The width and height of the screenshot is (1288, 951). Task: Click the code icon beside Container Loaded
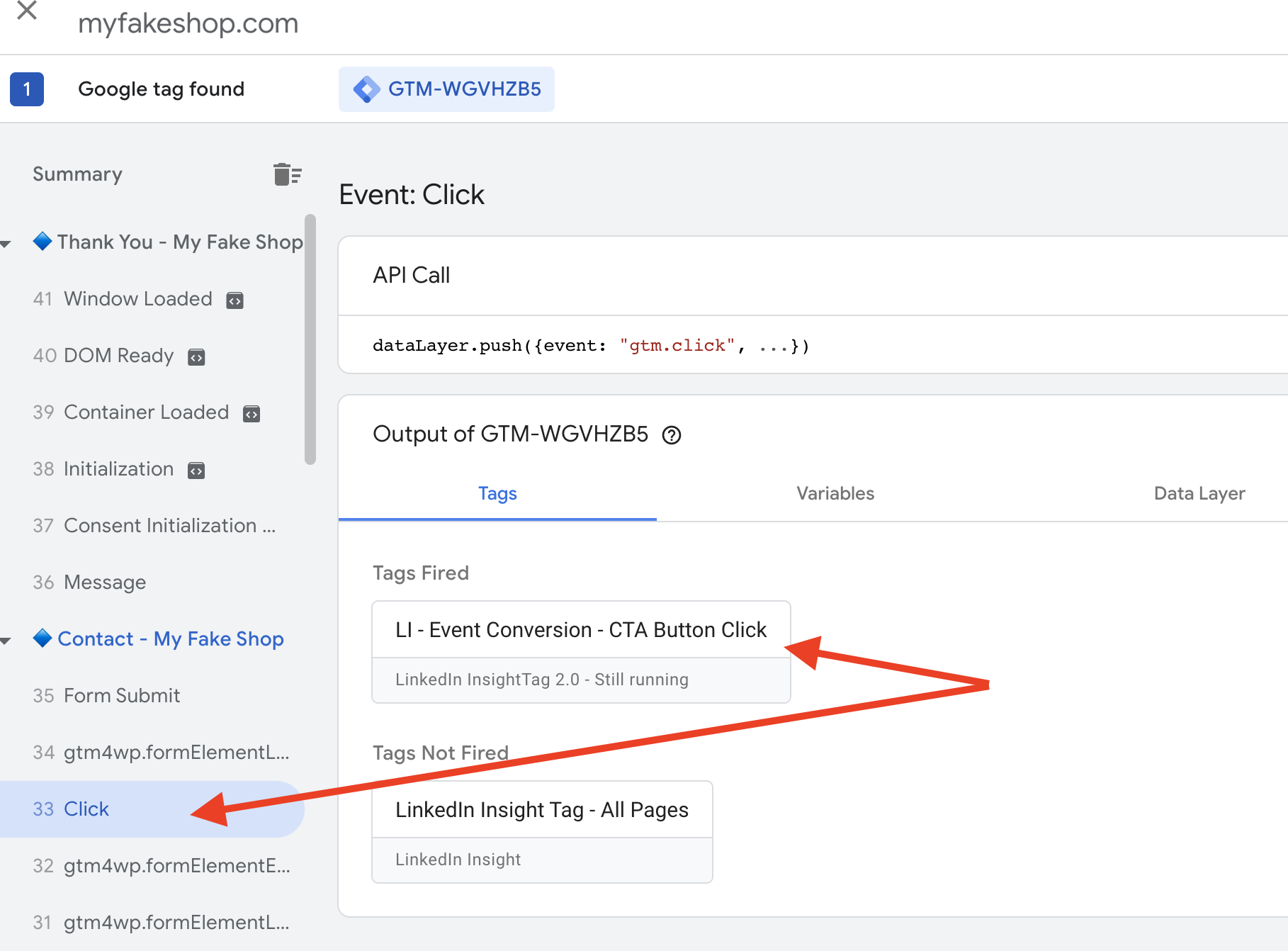click(252, 413)
